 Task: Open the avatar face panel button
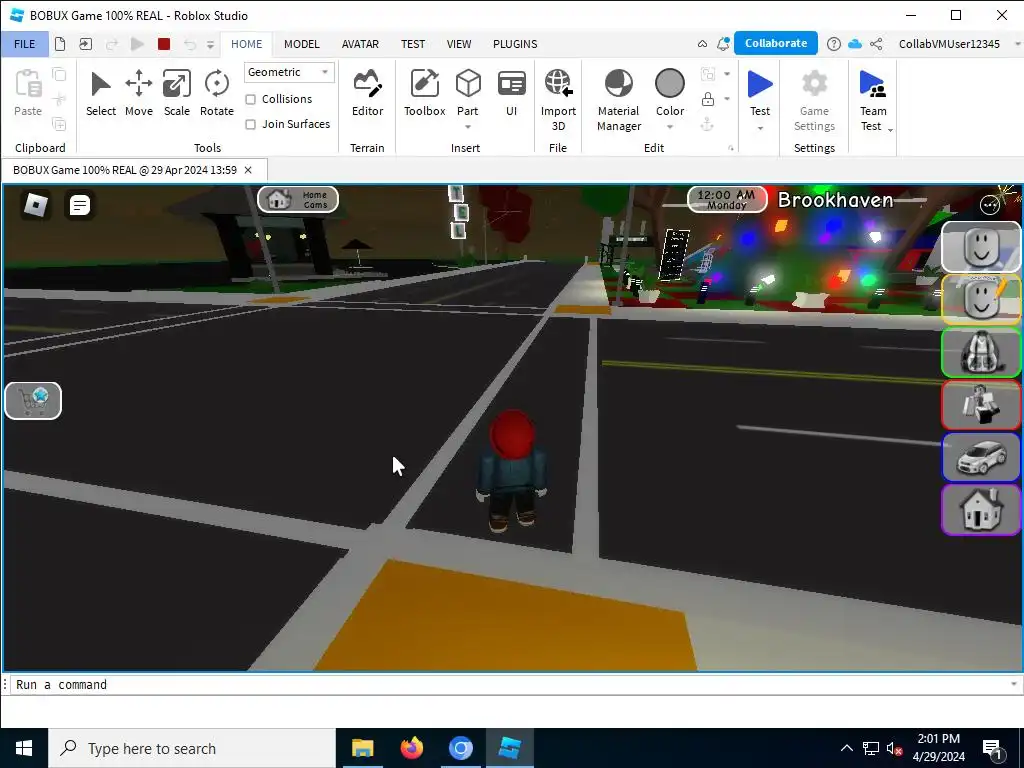click(x=980, y=248)
